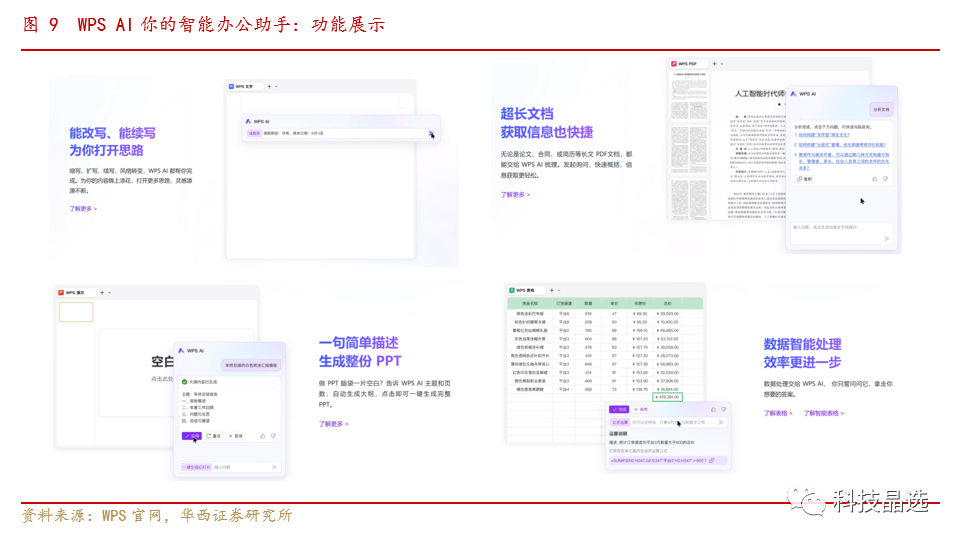Image resolution: width=960 pixels, height=544 pixels.
Task: Open third suggested question link in PDF chat
Action: pyautogui.click(x=842, y=161)
